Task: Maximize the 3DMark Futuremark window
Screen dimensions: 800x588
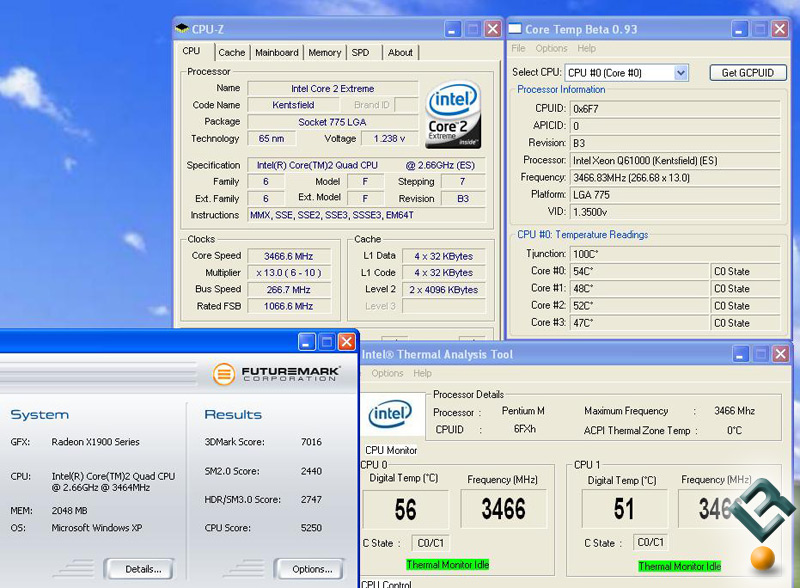Action: (327, 341)
